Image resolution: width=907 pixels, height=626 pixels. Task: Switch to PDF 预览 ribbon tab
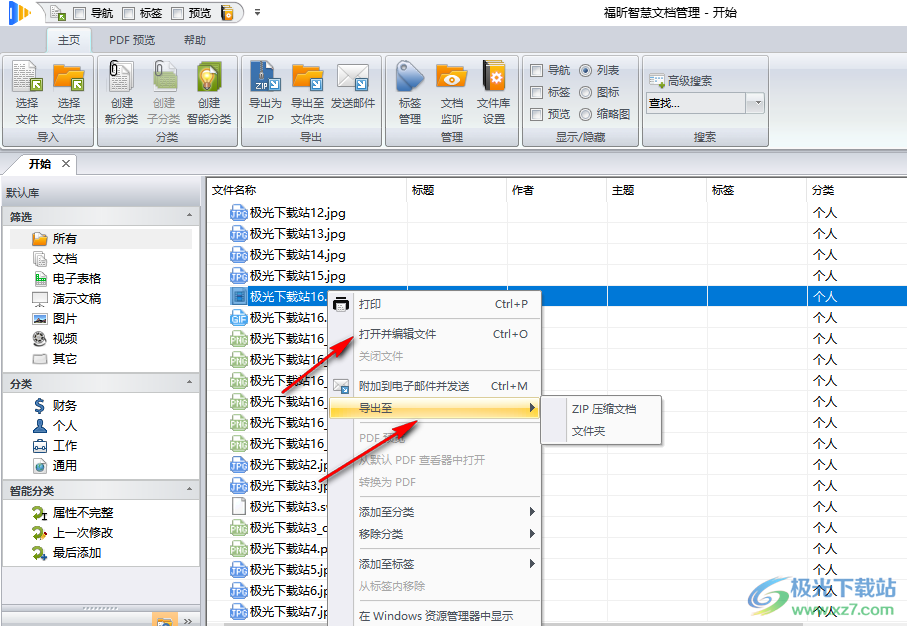[132, 40]
